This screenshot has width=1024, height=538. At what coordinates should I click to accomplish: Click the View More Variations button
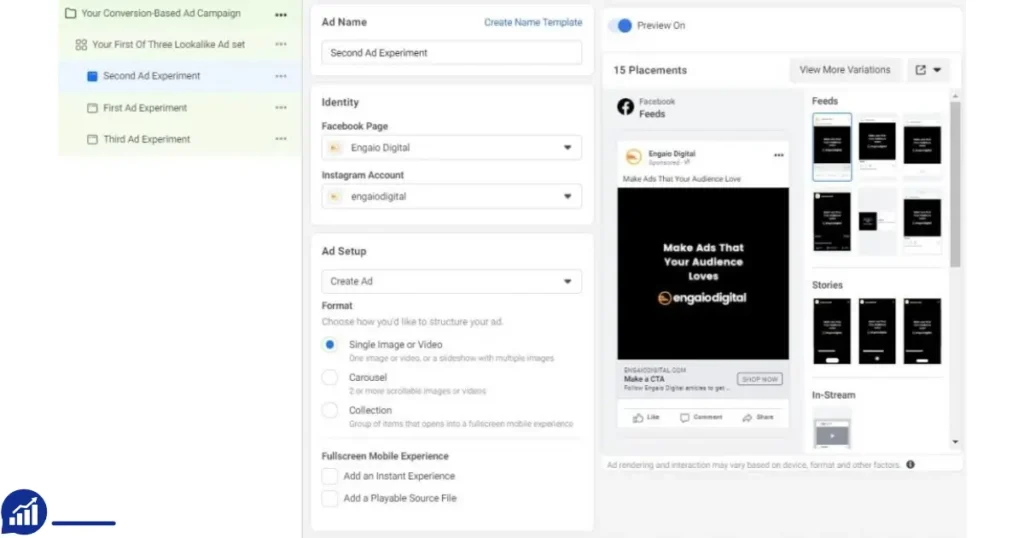coord(844,70)
